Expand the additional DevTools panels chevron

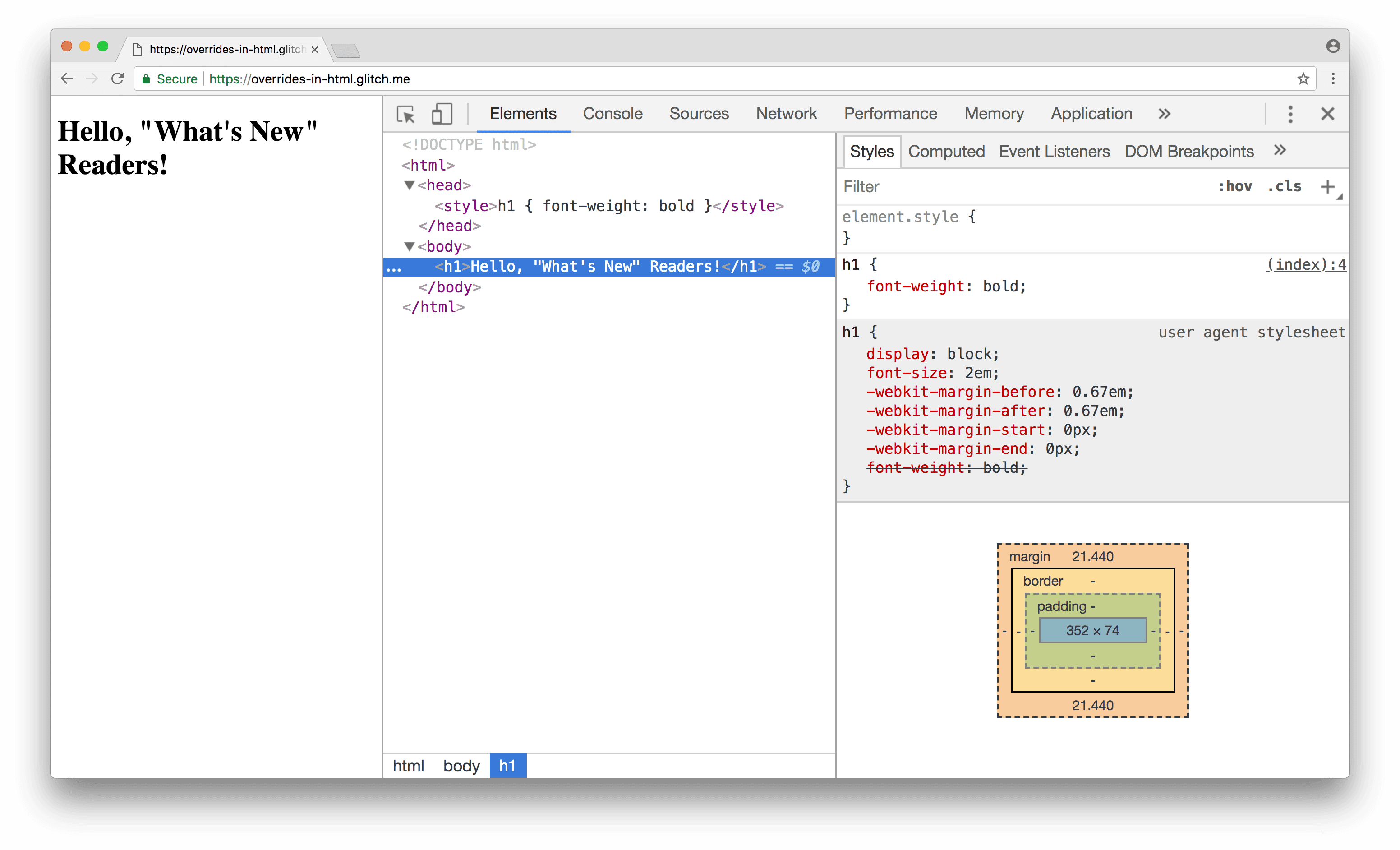click(1164, 113)
